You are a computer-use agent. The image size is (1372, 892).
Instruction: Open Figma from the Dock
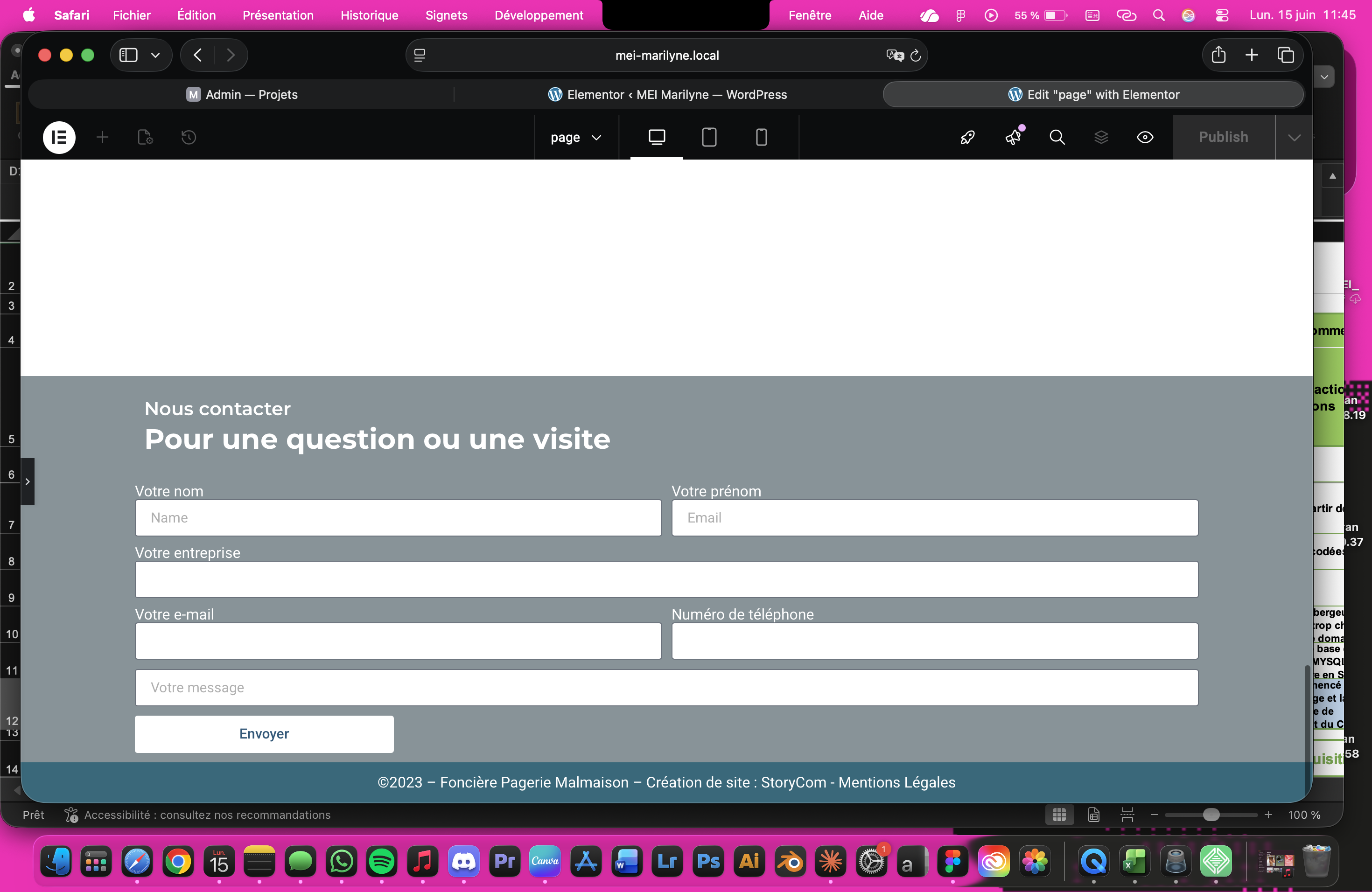[953, 862]
